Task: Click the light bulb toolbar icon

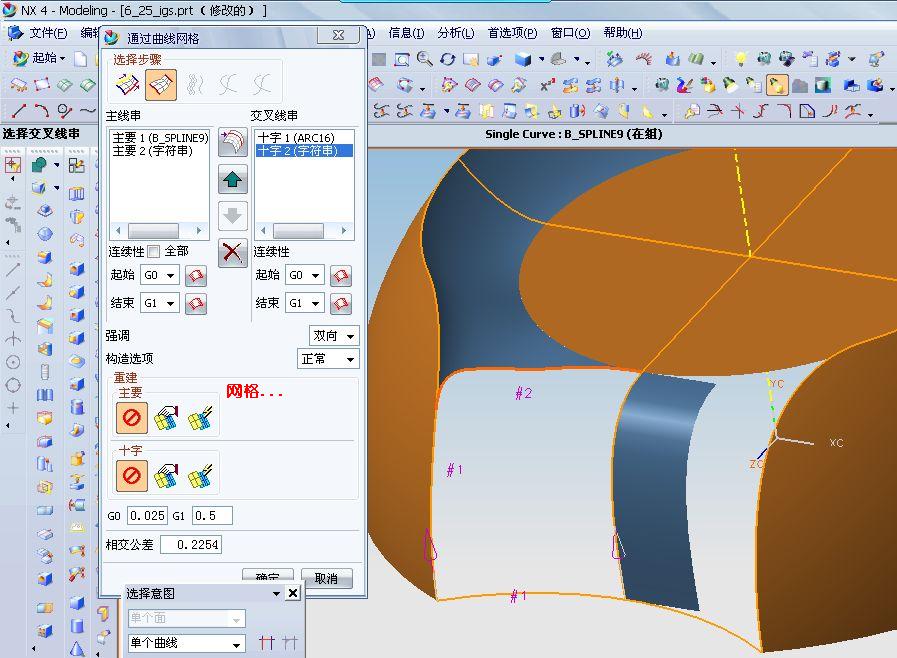Action: click(741, 58)
